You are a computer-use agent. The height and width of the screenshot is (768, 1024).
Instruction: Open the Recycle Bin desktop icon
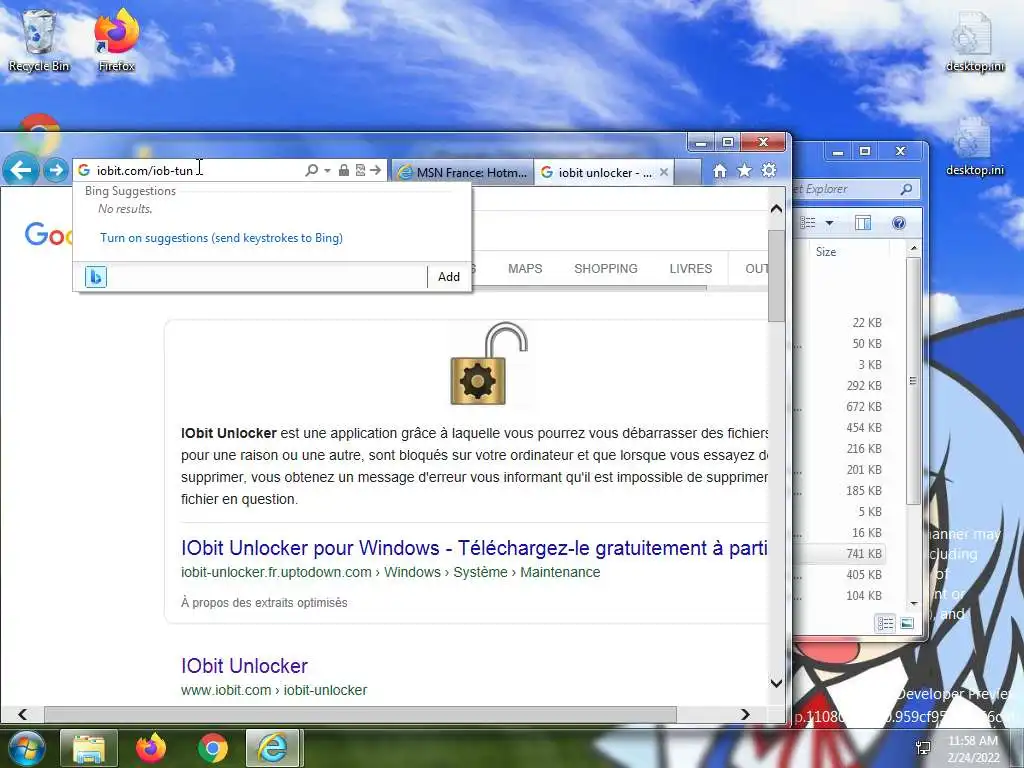click(x=39, y=40)
